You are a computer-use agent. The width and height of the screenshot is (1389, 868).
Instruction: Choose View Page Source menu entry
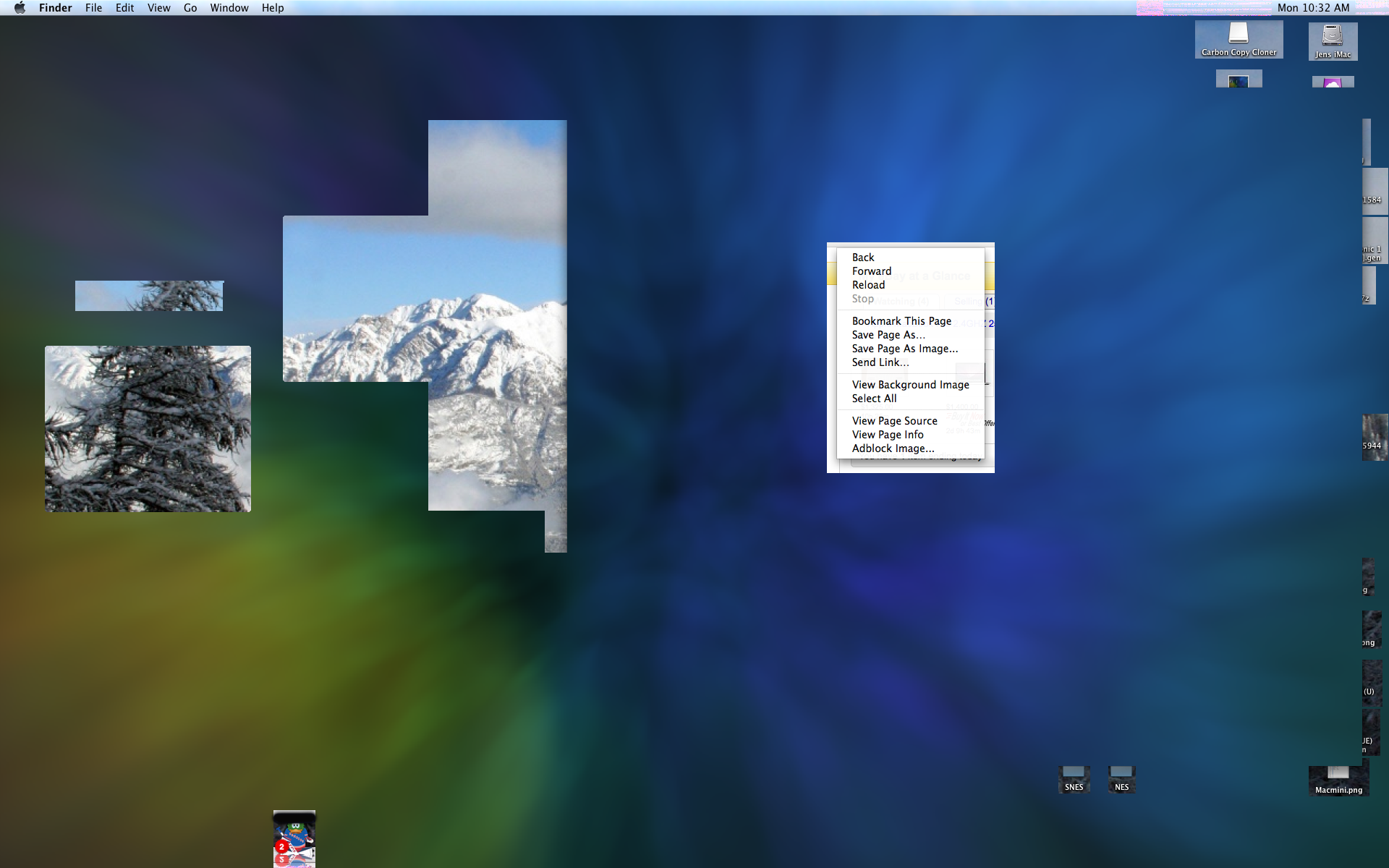[894, 421]
